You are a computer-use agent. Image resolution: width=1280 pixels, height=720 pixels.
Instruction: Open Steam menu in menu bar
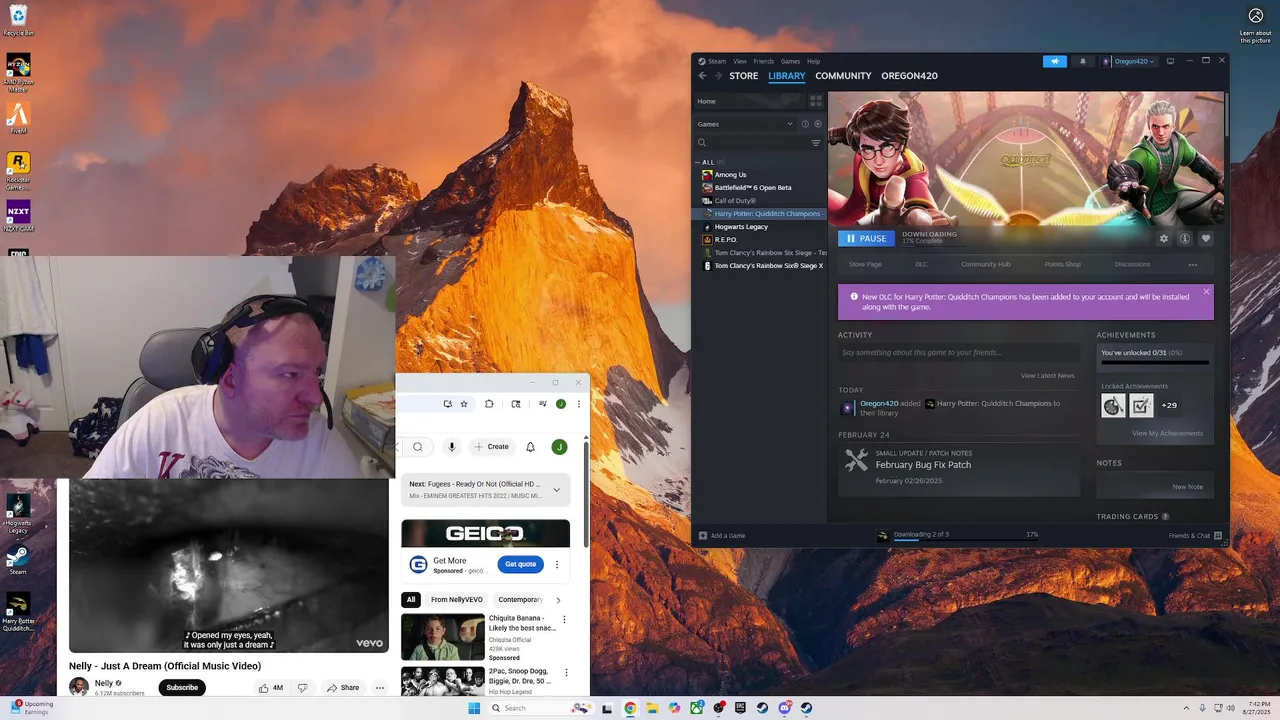tap(716, 61)
